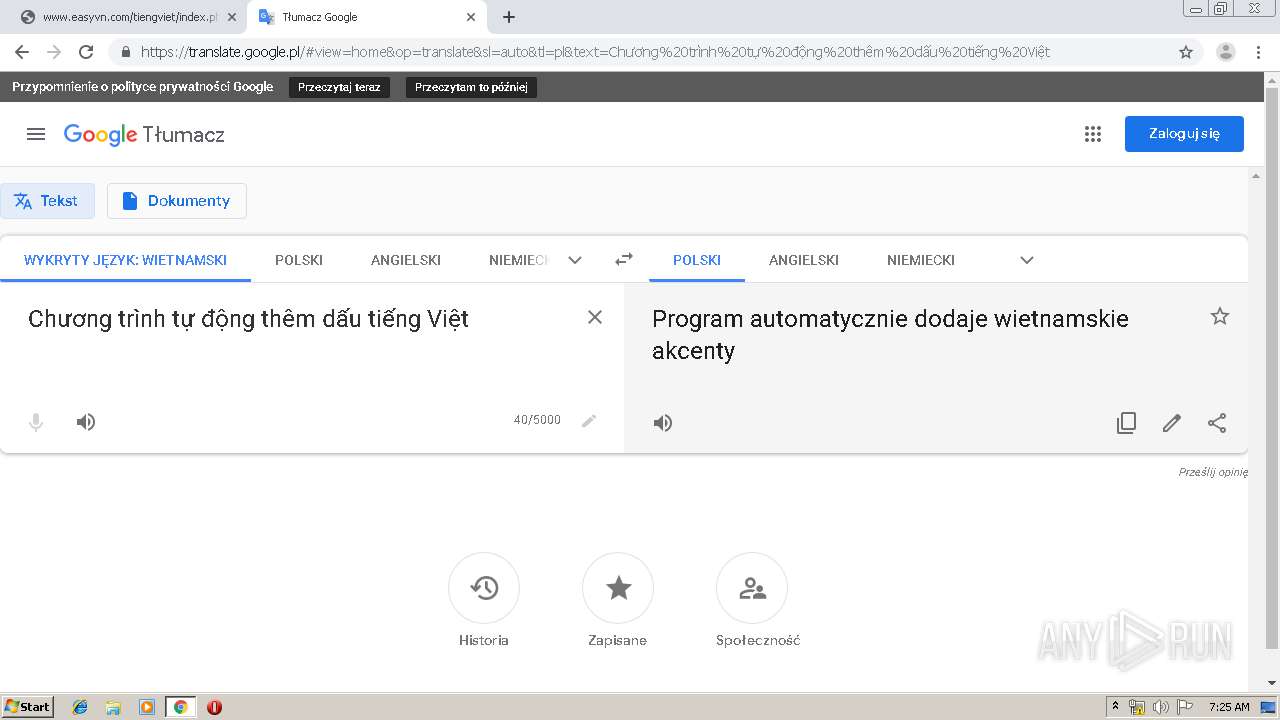Click the Google Tłumacz logo
This screenshot has width=1280, height=720.
(144, 135)
